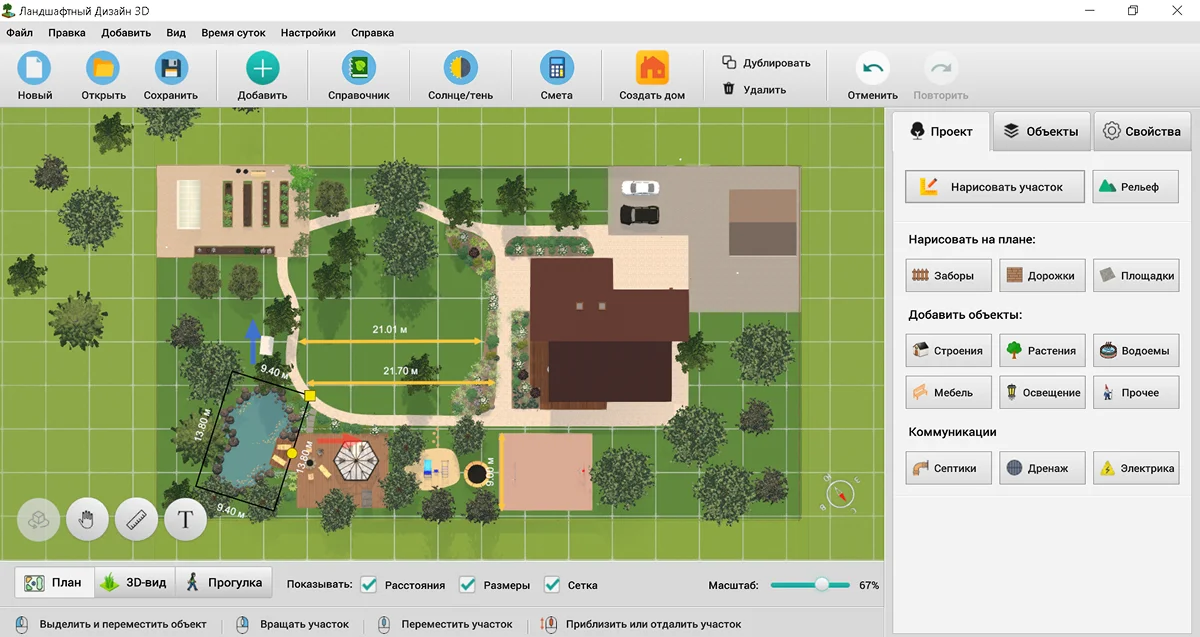
Task: Switch to the Объекты tab
Action: [x=1041, y=132]
